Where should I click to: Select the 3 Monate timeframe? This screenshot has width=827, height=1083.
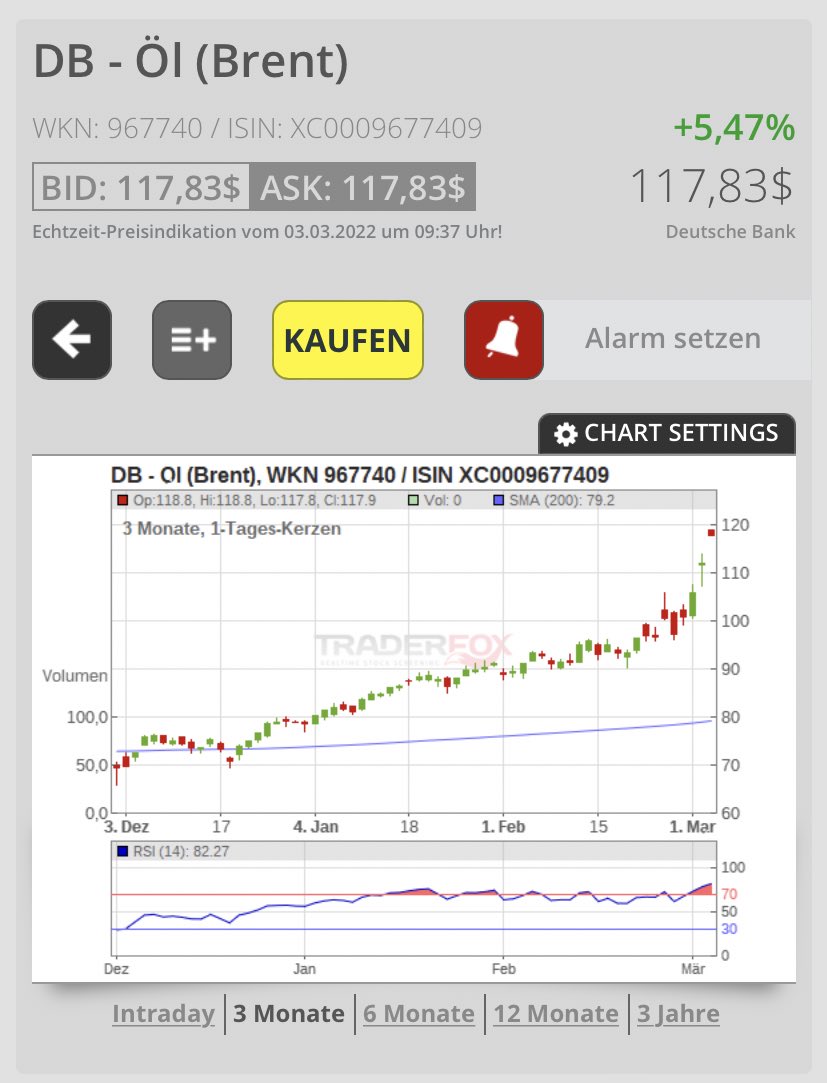pyautogui.click(x=289, y=1013)
